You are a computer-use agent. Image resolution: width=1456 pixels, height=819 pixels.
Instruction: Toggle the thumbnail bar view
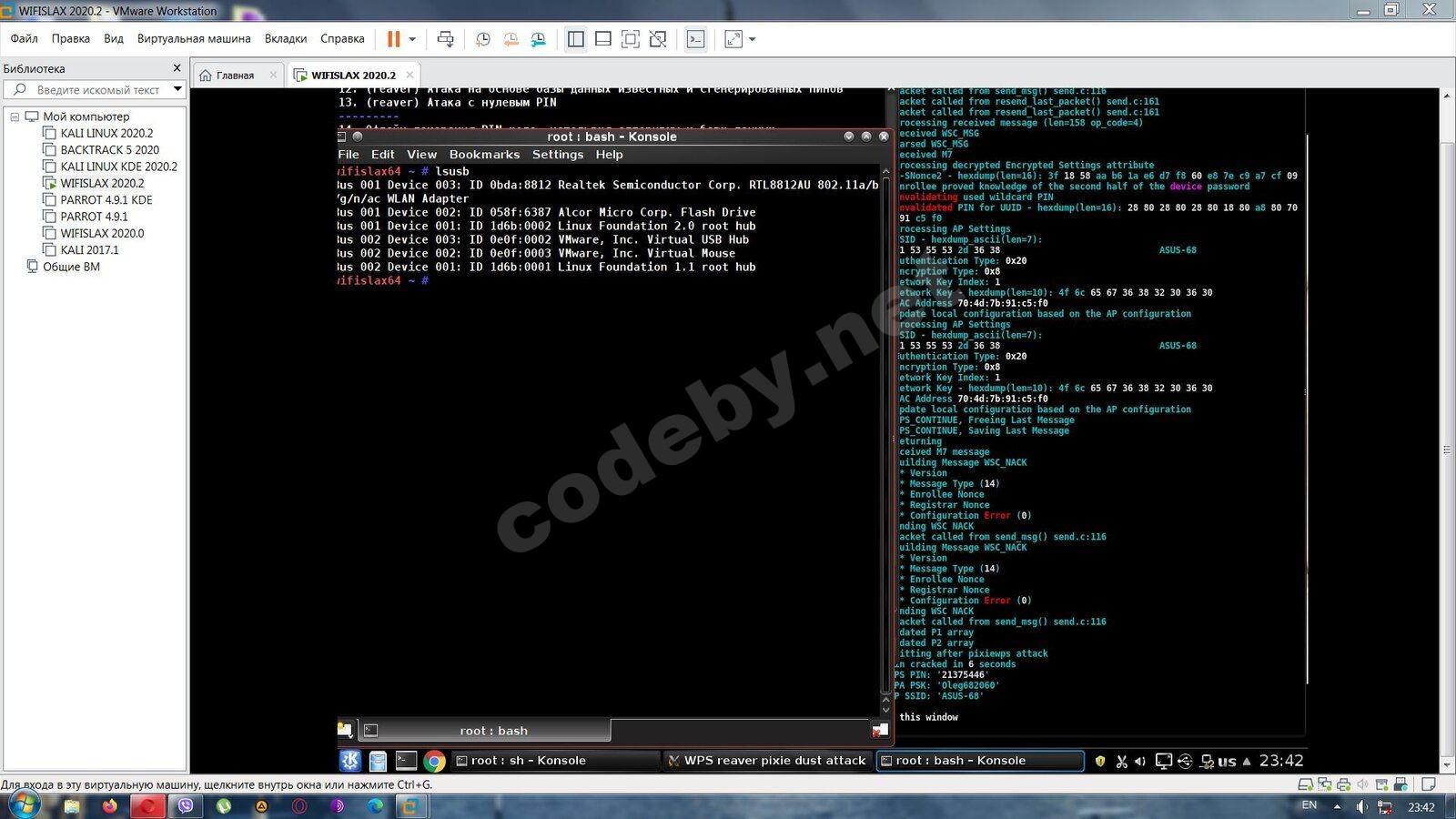(602, 39)
